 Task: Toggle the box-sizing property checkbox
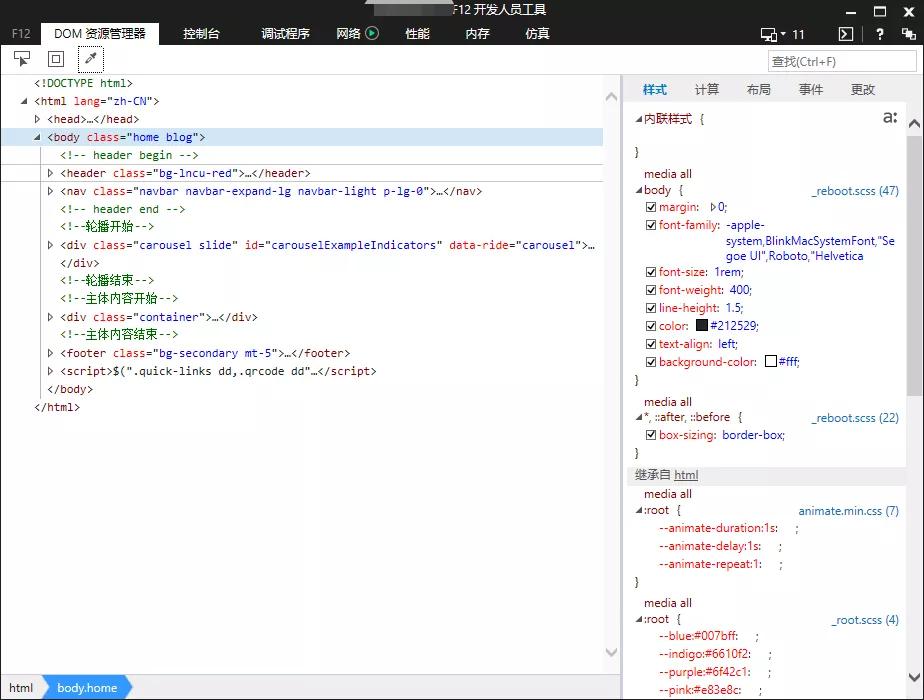tap(651, 435)
